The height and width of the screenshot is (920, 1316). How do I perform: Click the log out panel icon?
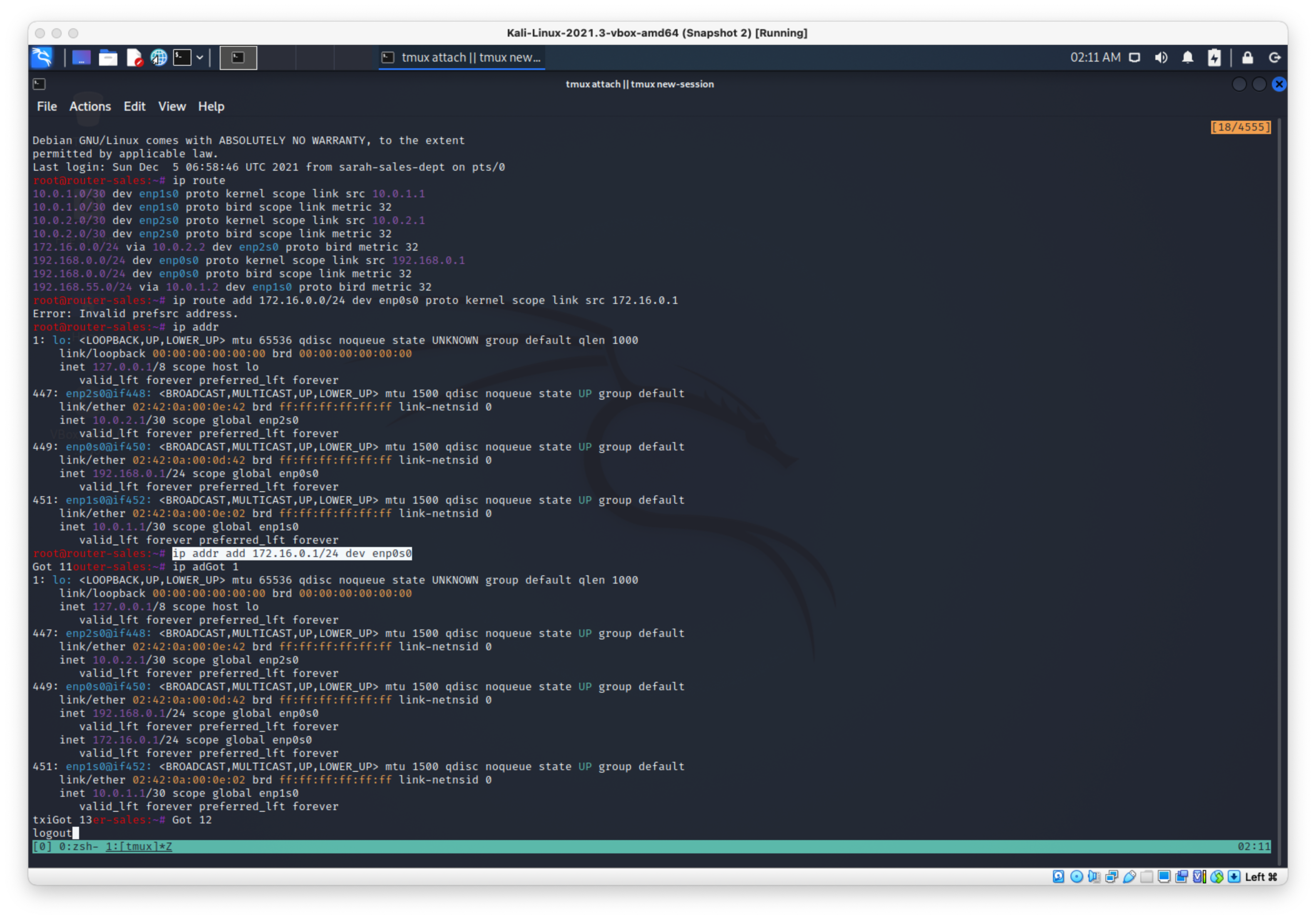1275,57
